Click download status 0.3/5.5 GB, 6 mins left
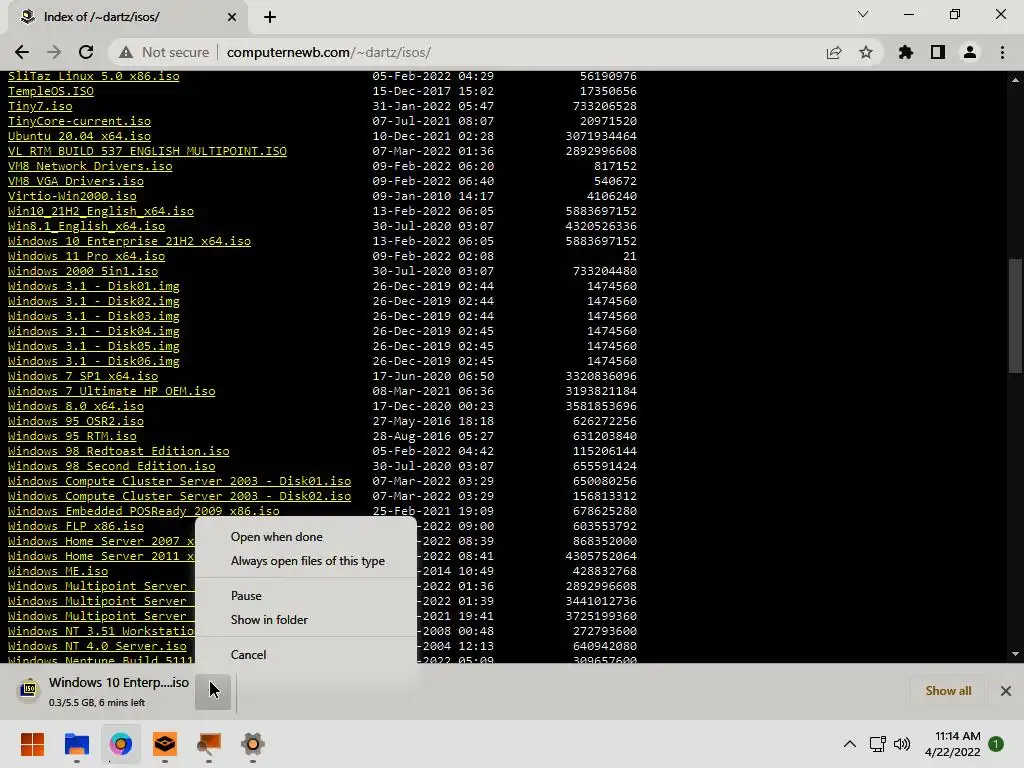 [97, 703]
